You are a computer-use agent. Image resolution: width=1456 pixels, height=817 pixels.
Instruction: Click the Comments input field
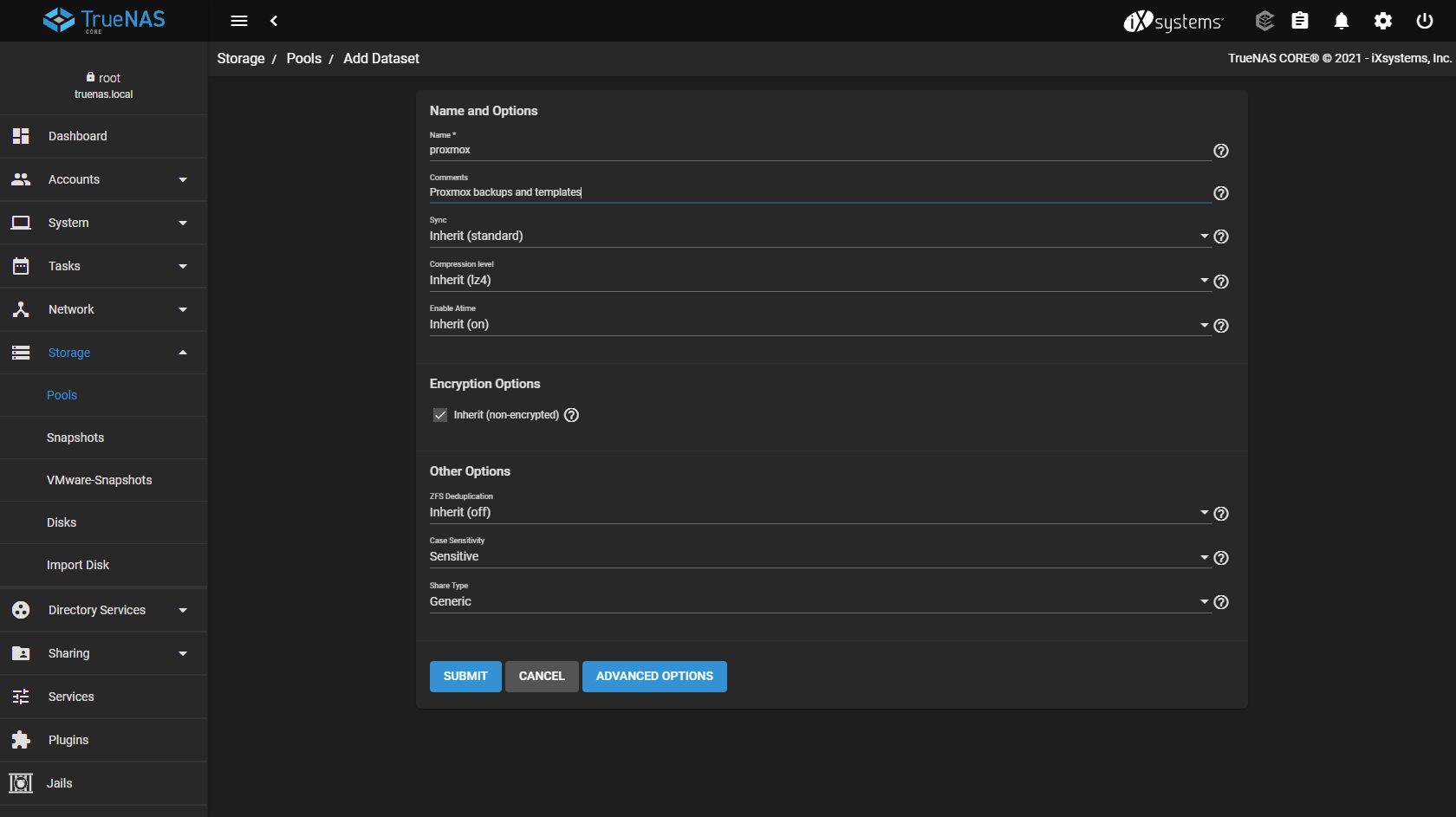tap(820, 192)
